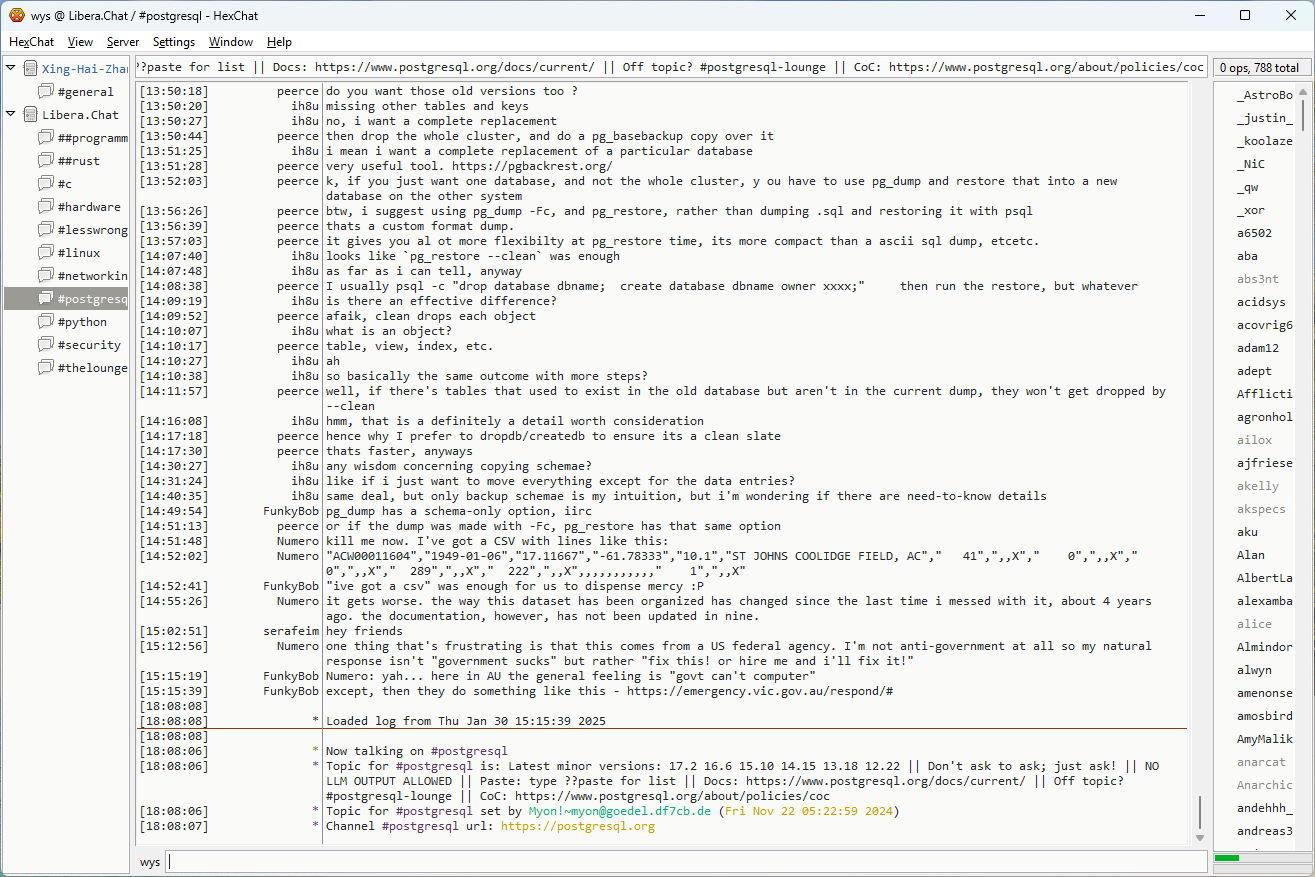Click the 'Loaded log from Thu Jan 30' line
The width and height of the screenshot is (1315, 877).
(466, 721)
